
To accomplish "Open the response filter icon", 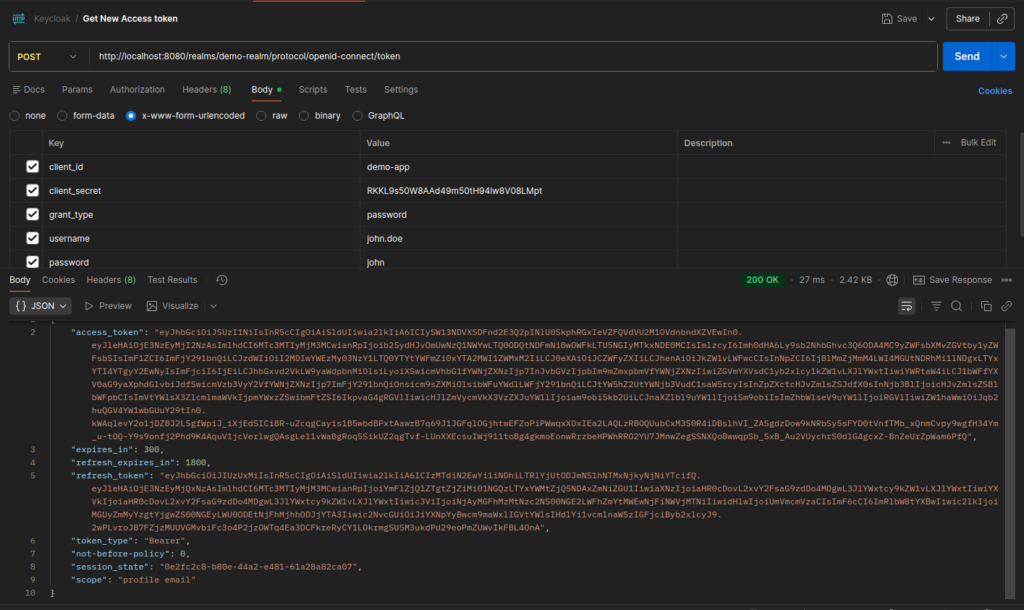I will 936,307.
